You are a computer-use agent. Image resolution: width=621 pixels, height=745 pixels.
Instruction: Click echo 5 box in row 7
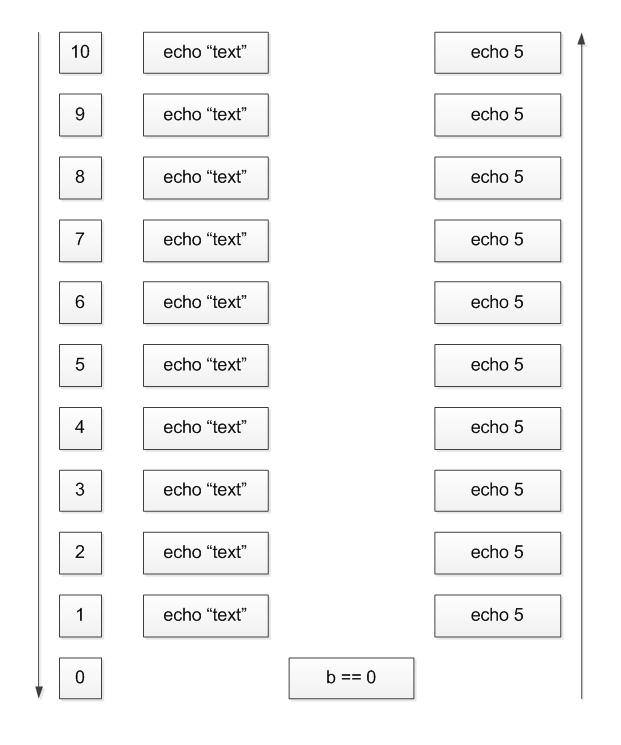point(497,240)
